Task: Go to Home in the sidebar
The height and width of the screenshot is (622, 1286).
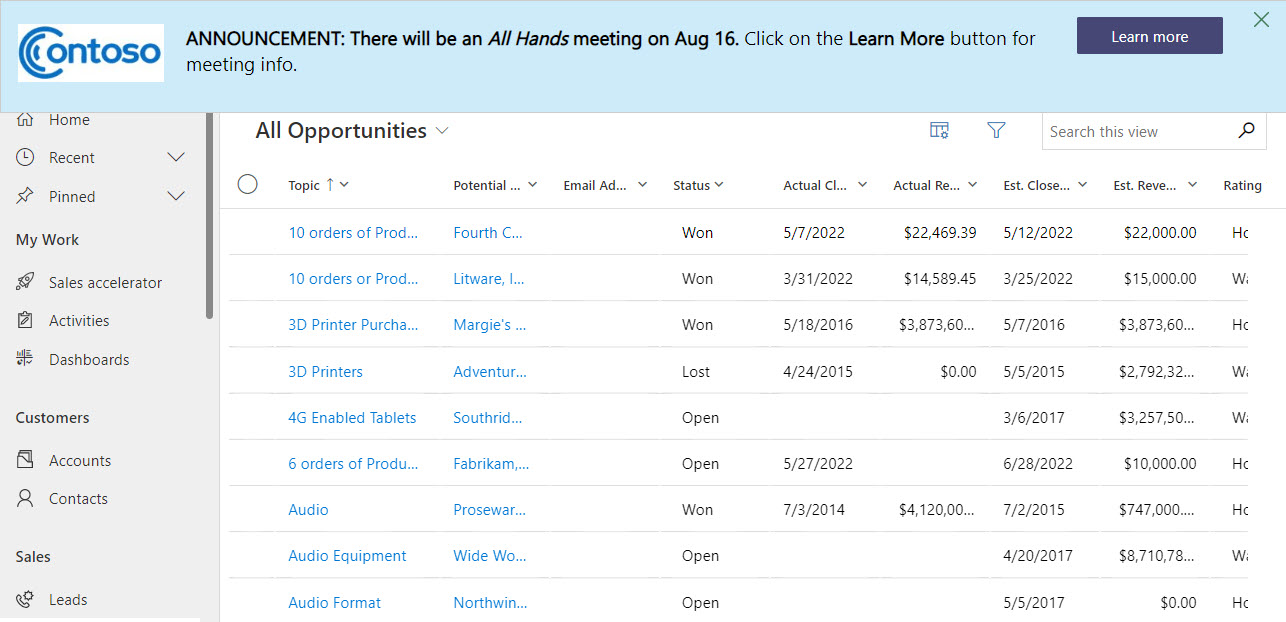Action: (69, 120)
